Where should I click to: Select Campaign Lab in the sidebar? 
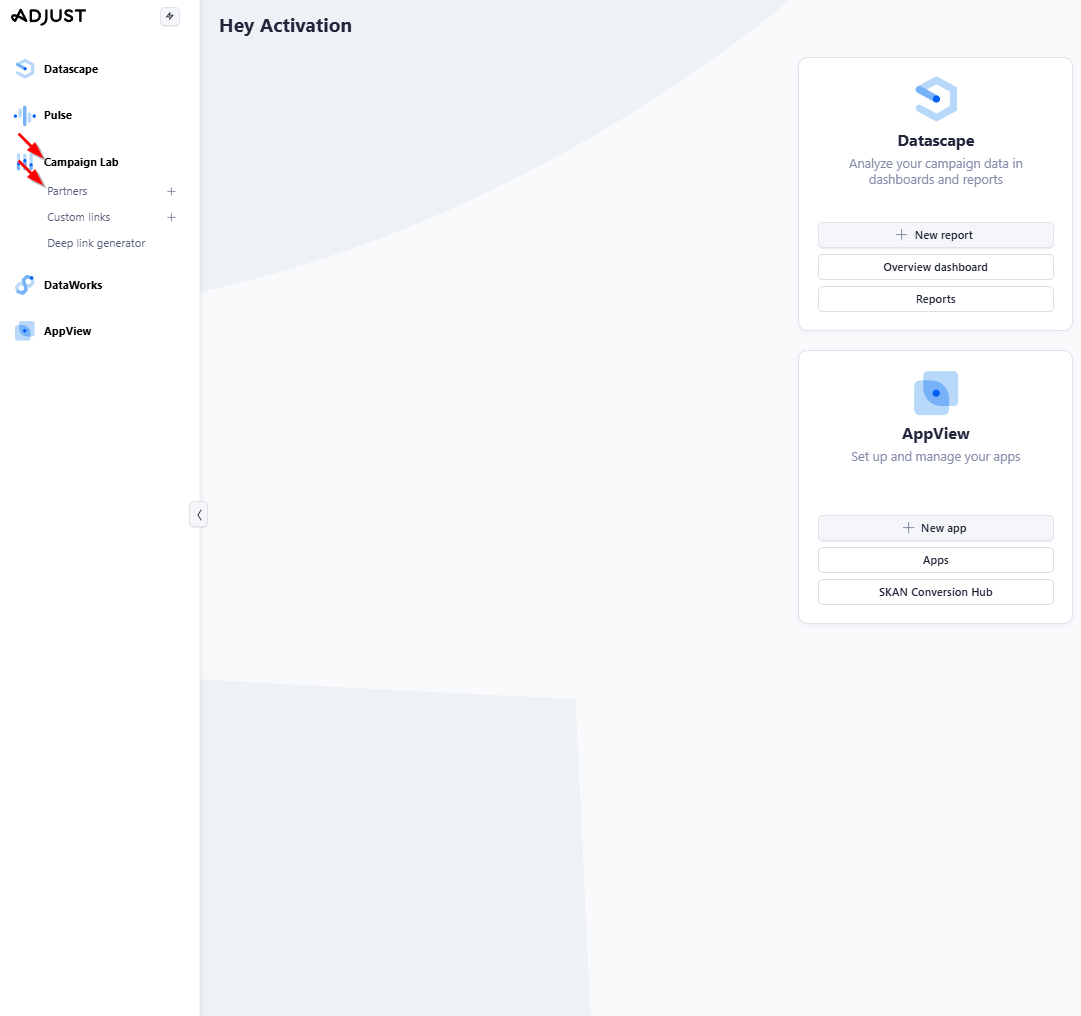[81, 162]
